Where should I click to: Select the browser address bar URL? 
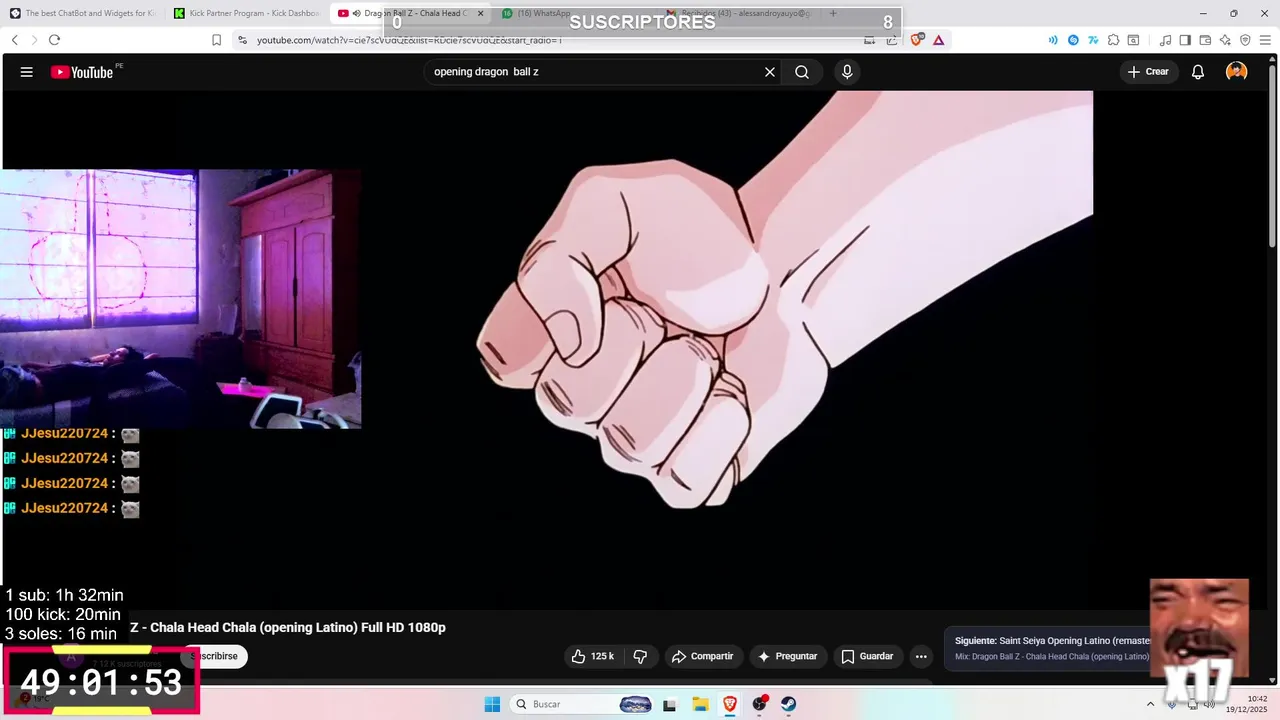[409, 40]
